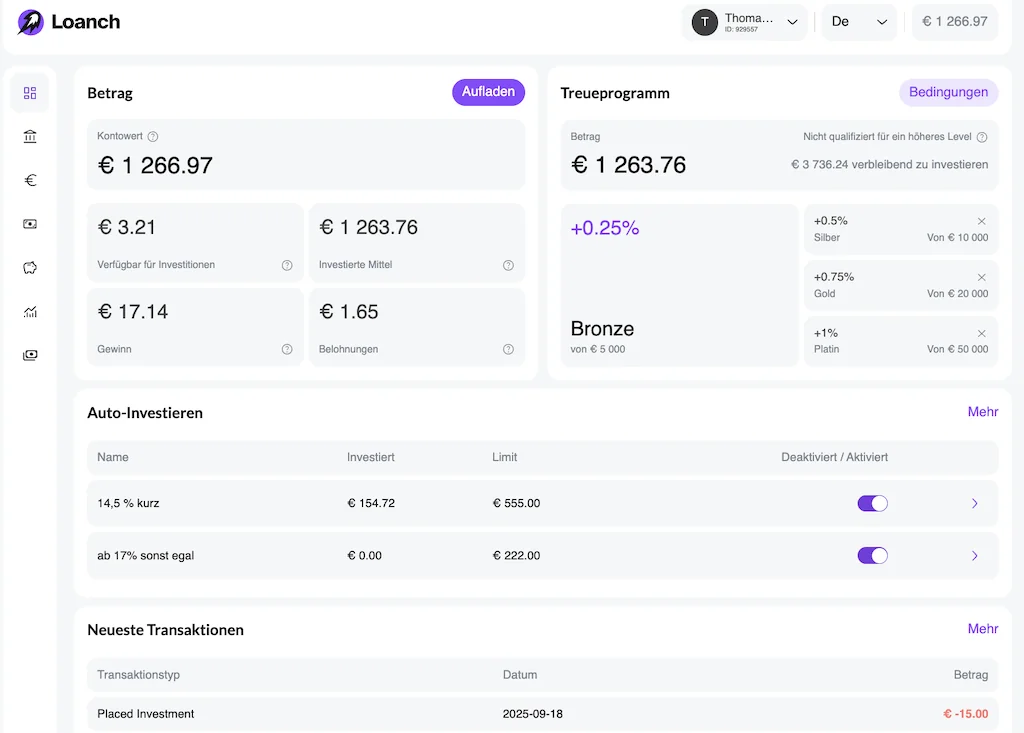The height and width of the screenshot is (733, 1024).
Task: Disable the '14,5 % kurz' auto-invest toggle
Action: click(x=872, y=504)
